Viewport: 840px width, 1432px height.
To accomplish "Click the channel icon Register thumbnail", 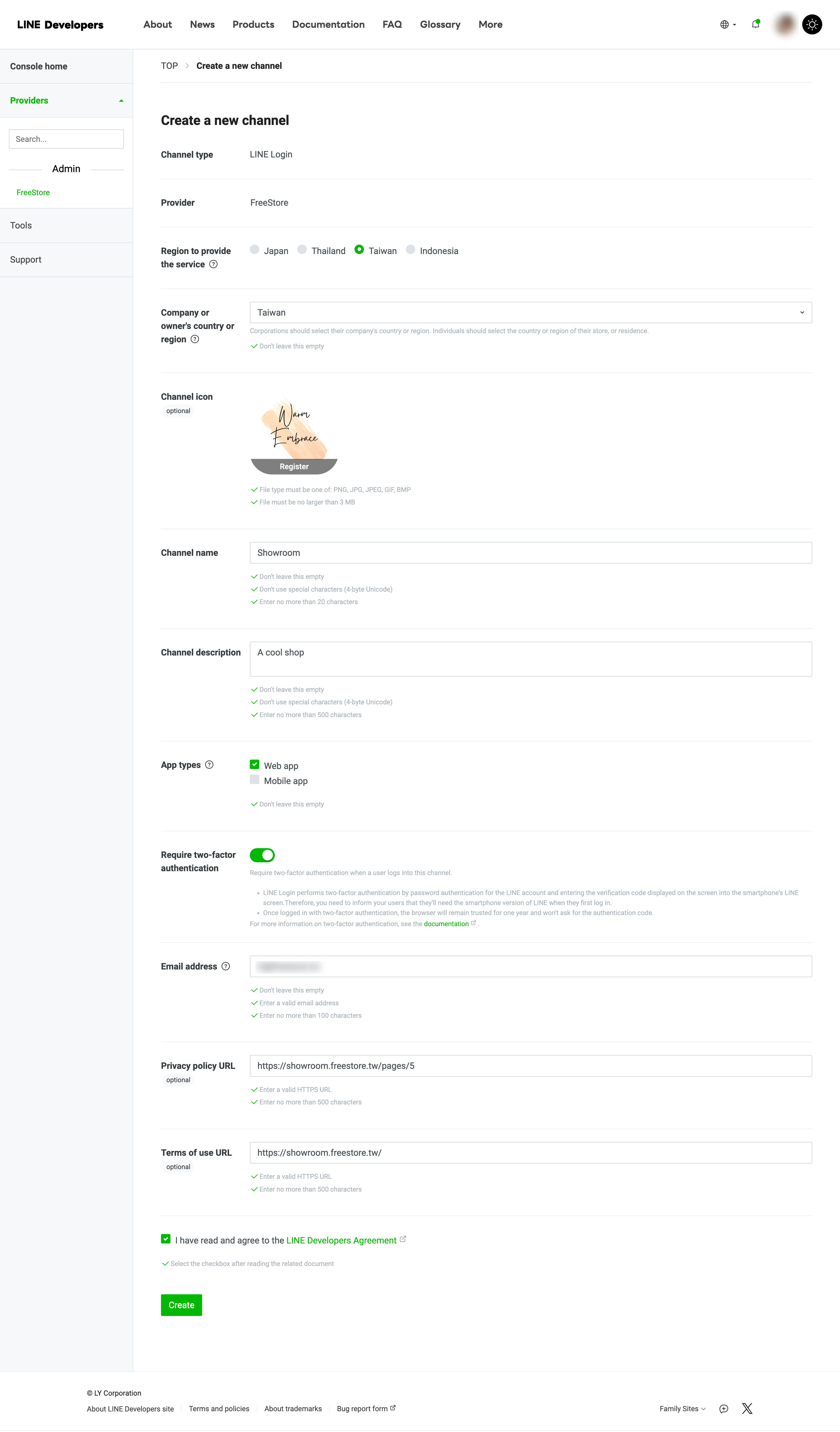I will [294, 466].
